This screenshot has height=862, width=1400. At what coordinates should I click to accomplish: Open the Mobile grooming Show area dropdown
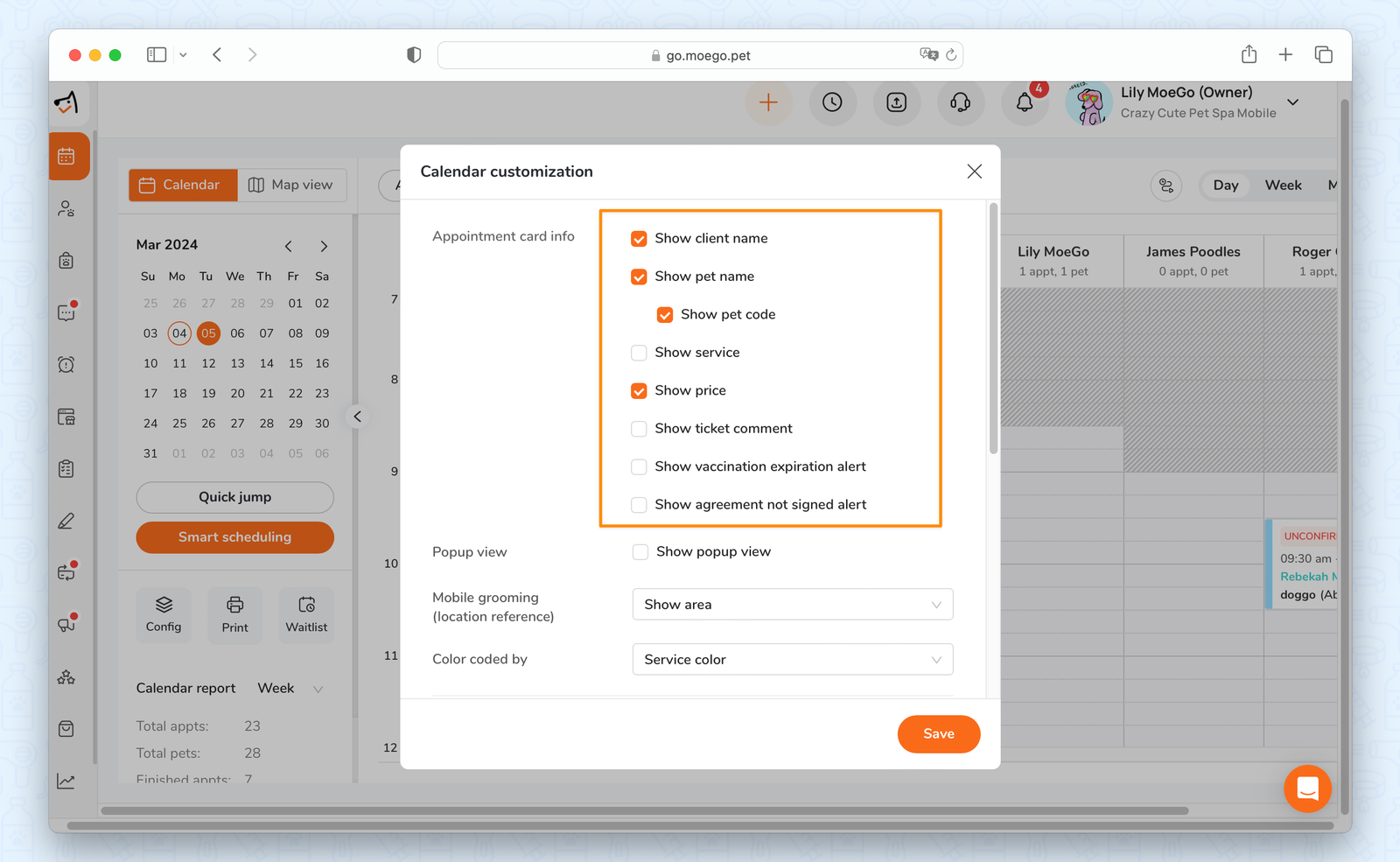click(791, 604)
